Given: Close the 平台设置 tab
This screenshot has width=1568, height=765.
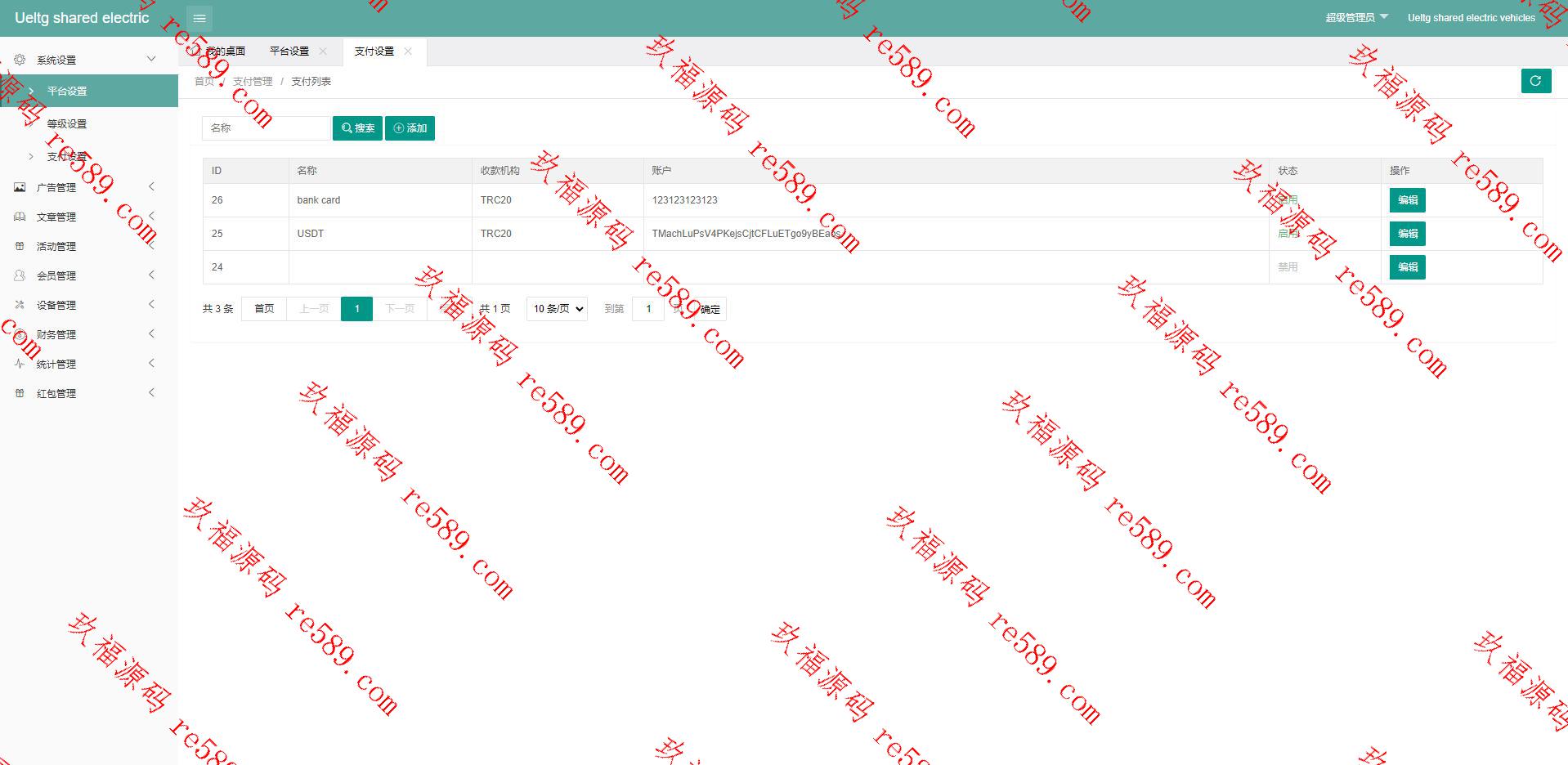Looking at the screenshot, I should click(323, 51).
